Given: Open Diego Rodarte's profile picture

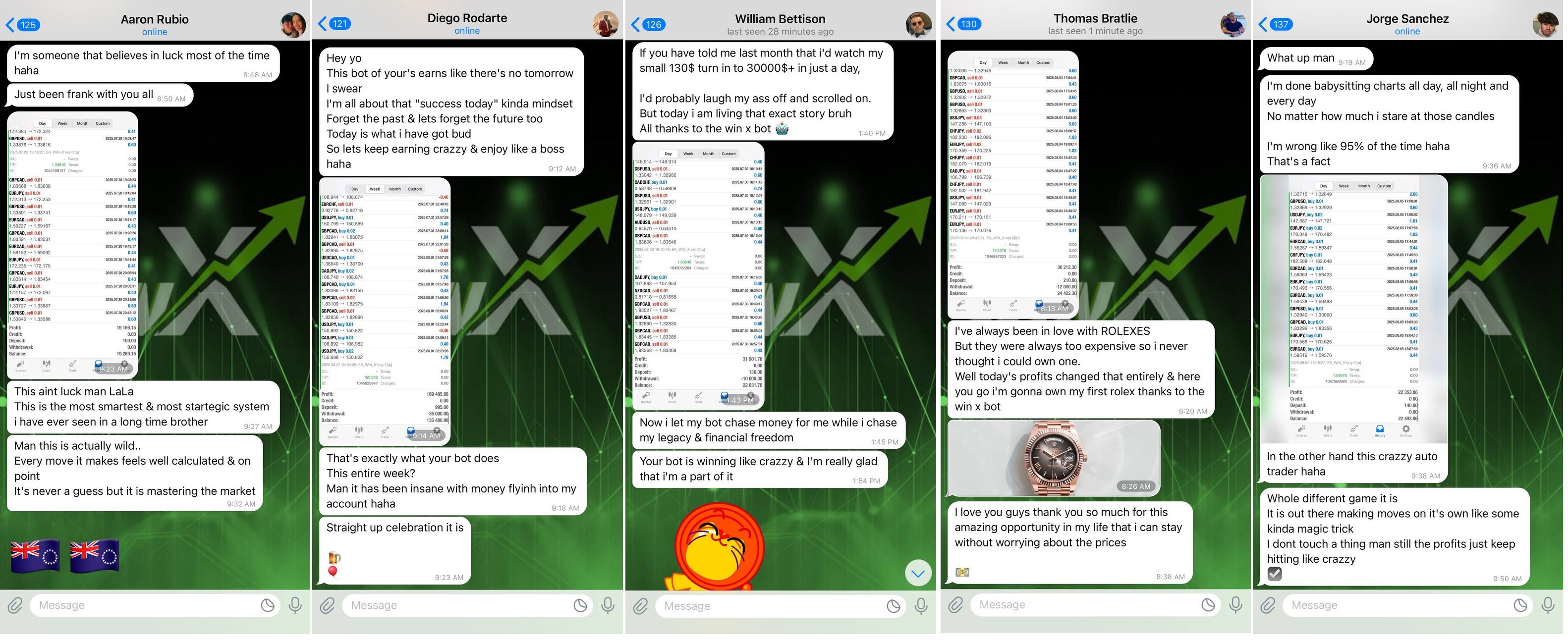Looking at the screenshot, I should coord(606,24).
